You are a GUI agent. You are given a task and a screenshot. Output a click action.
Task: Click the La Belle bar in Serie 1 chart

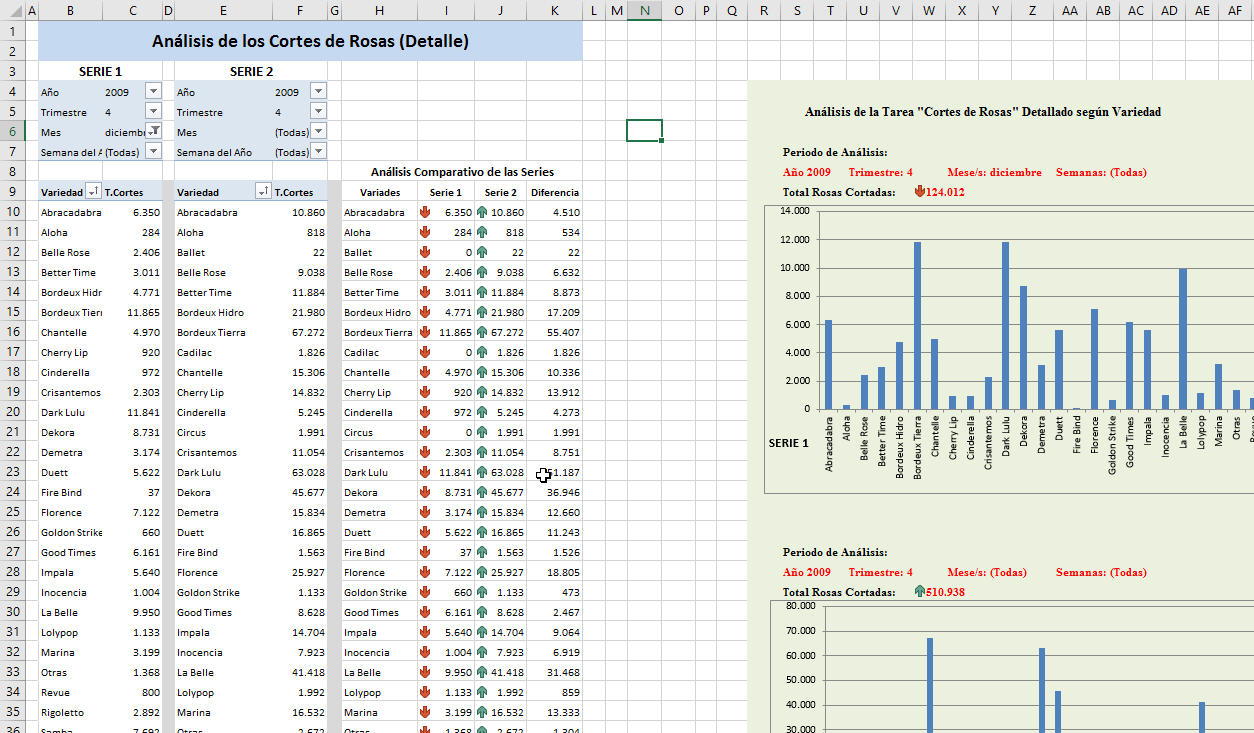point(1183,338)
